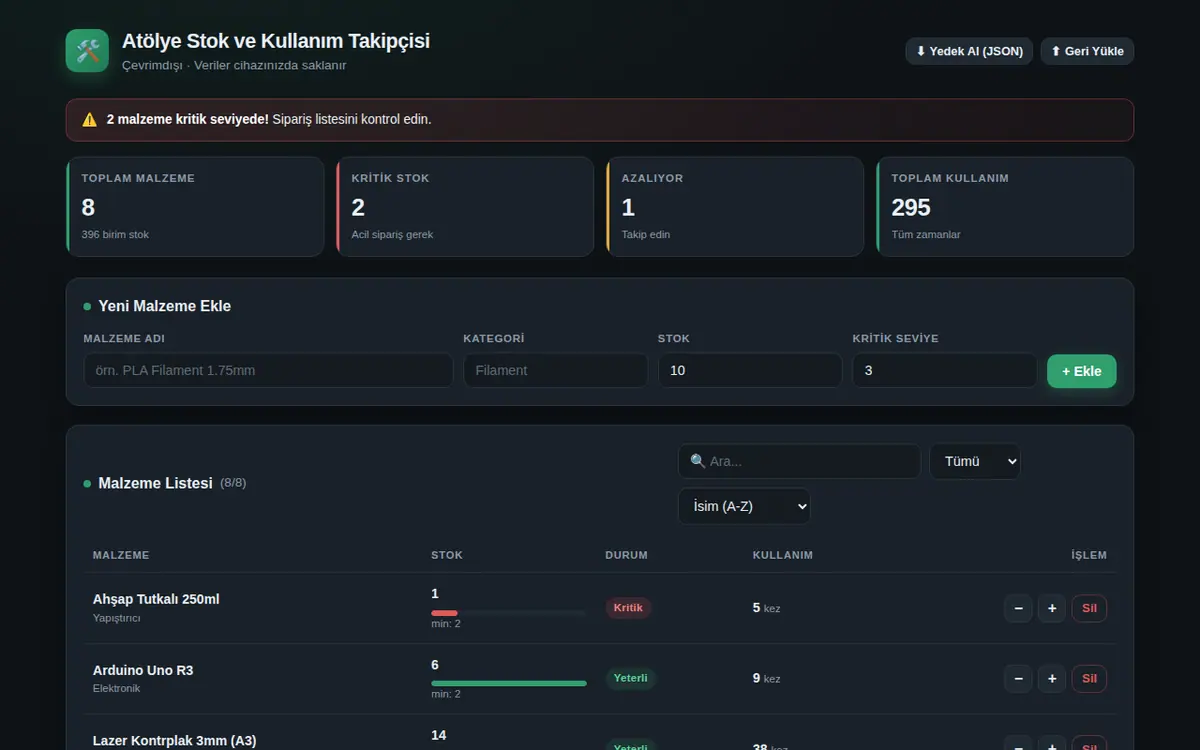This screenshot has height=750, width=1200.
Task: Click the DURUM column header
Action: click(627, 555)
